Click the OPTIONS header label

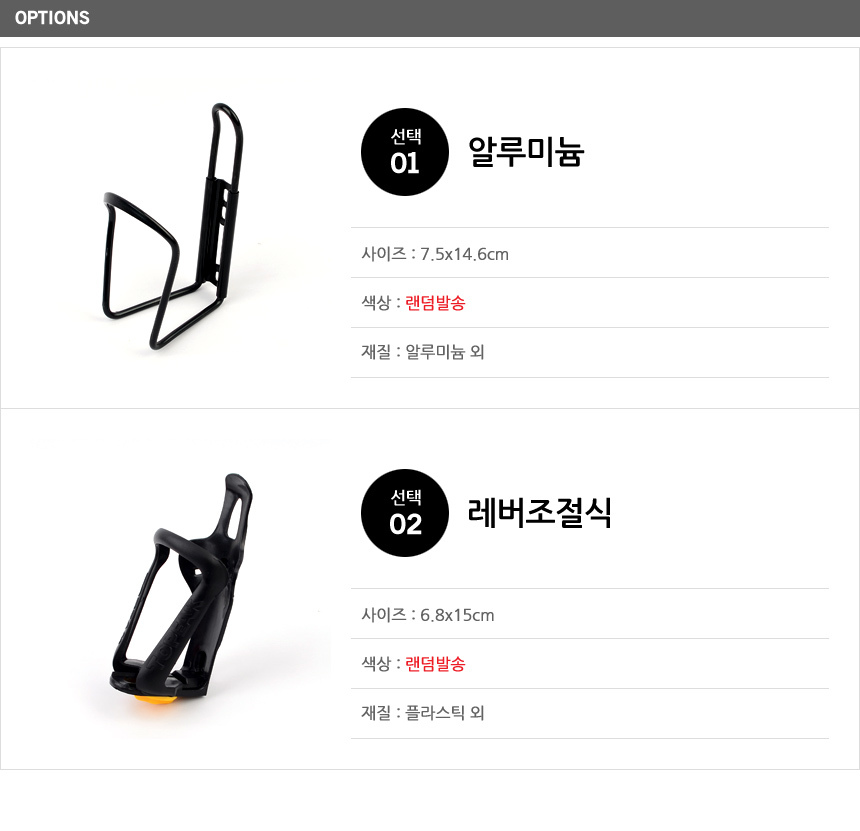click(52, 18)
